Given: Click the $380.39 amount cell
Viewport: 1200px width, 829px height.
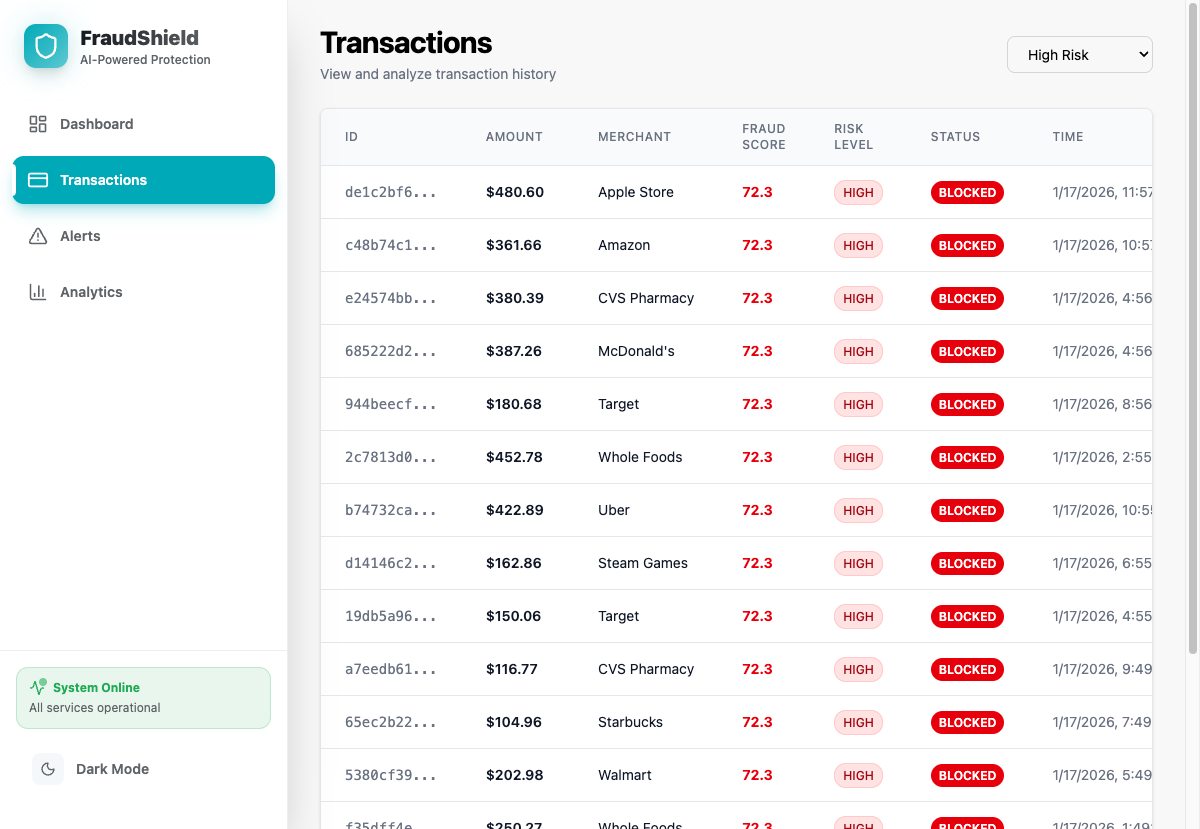Looking at the screenshot, I should point(515,298).
